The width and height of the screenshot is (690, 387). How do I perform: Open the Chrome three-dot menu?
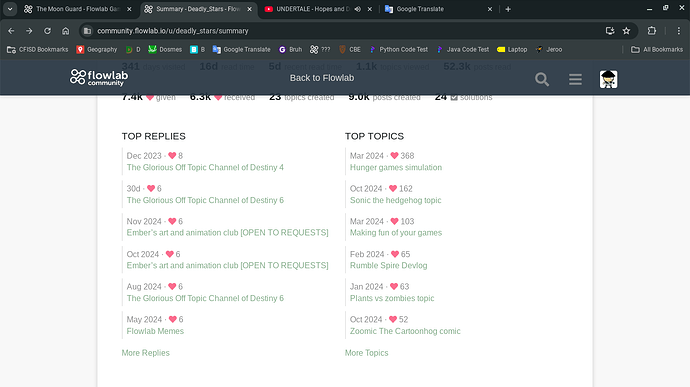pos(679,31)
